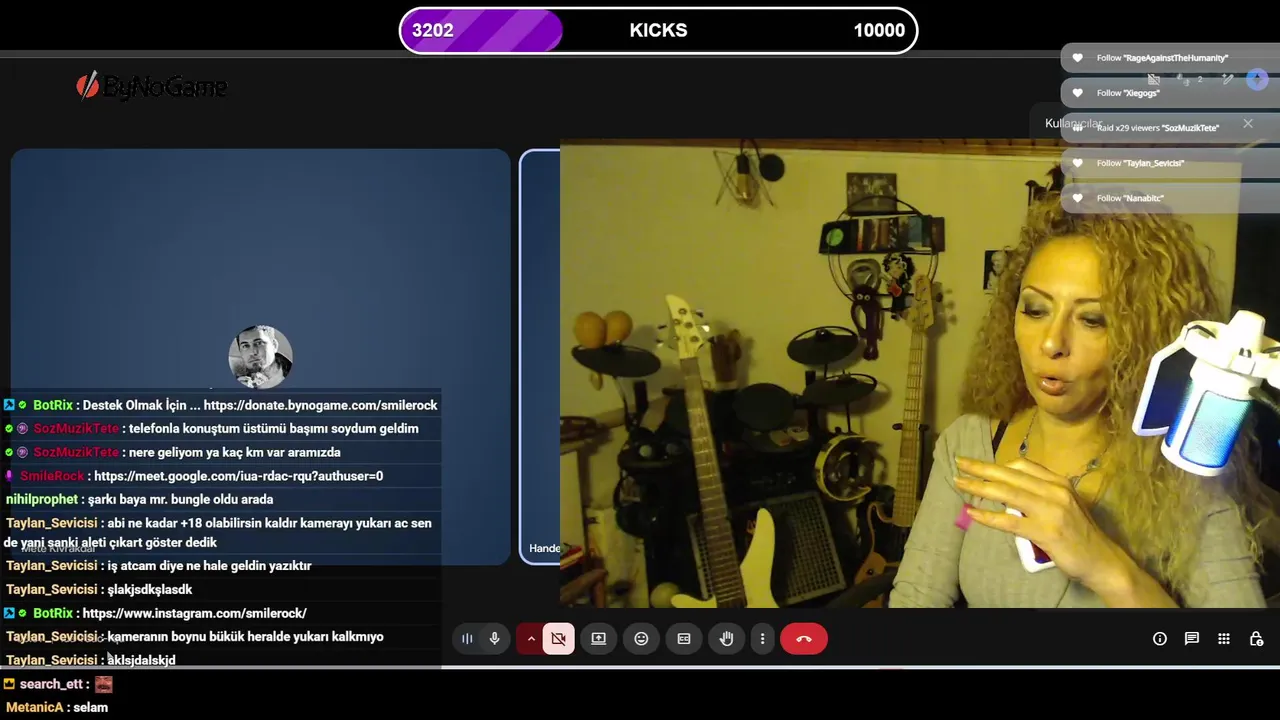Open the donate.bynogame.com/smilerock link in chat
1280x720 pixels.
320,405
